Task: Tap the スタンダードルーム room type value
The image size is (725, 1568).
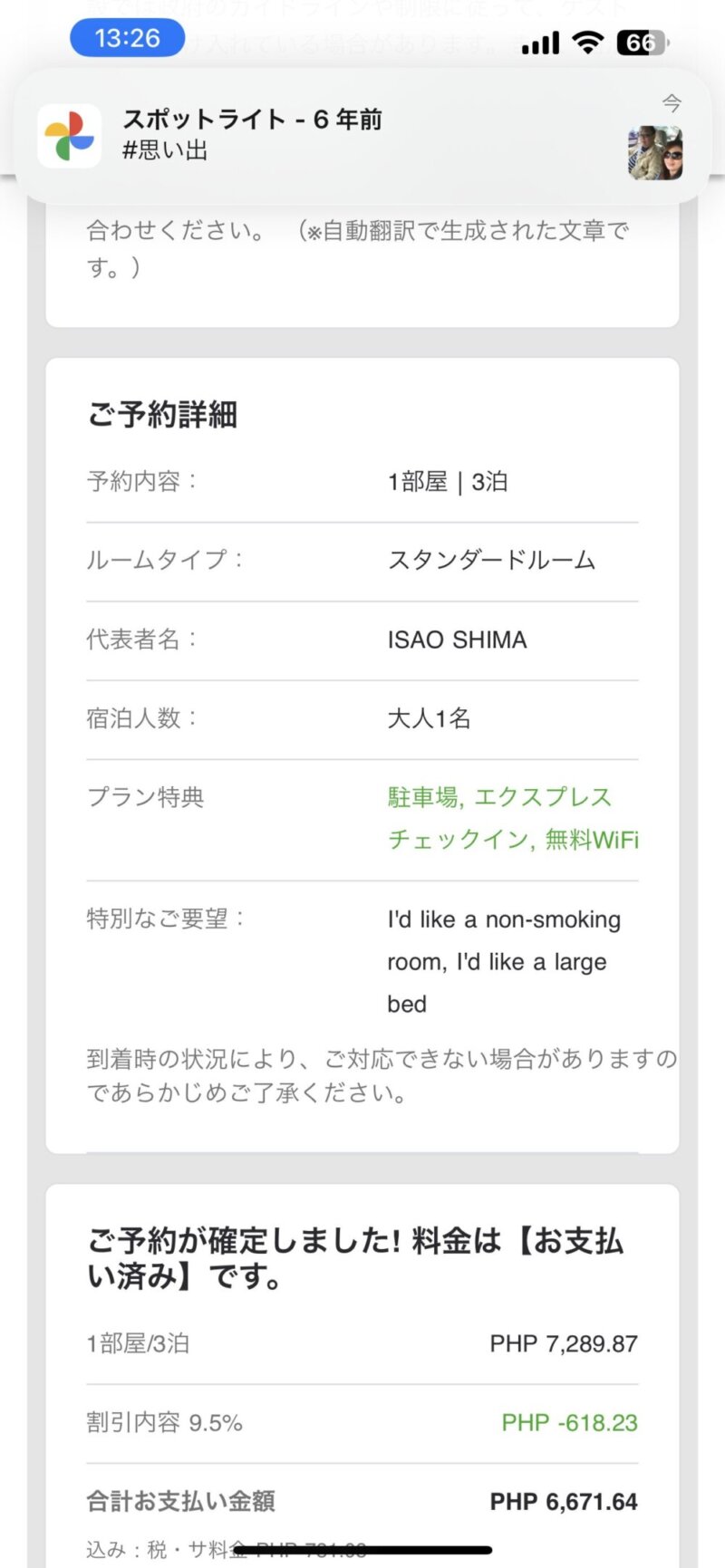Action: tap(491, 560)
